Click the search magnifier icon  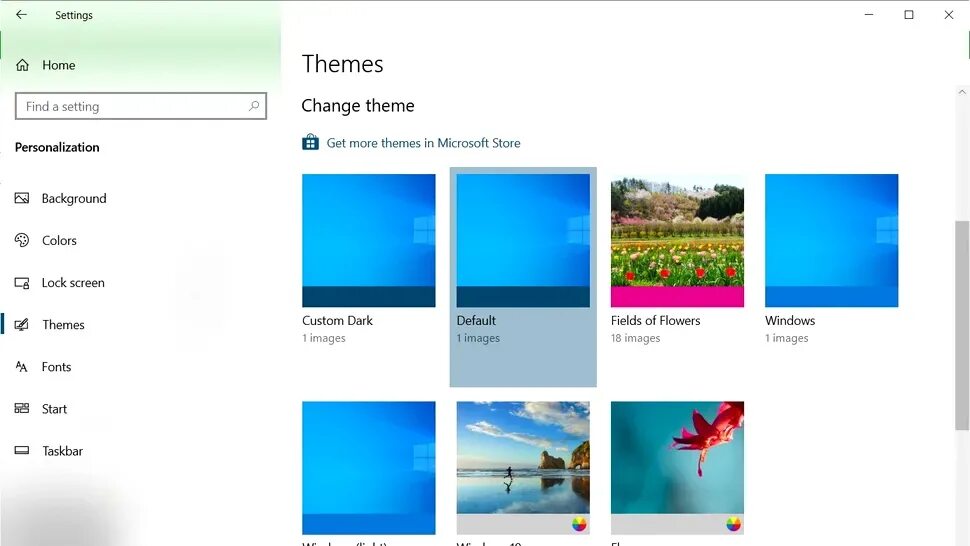[254, 106]
